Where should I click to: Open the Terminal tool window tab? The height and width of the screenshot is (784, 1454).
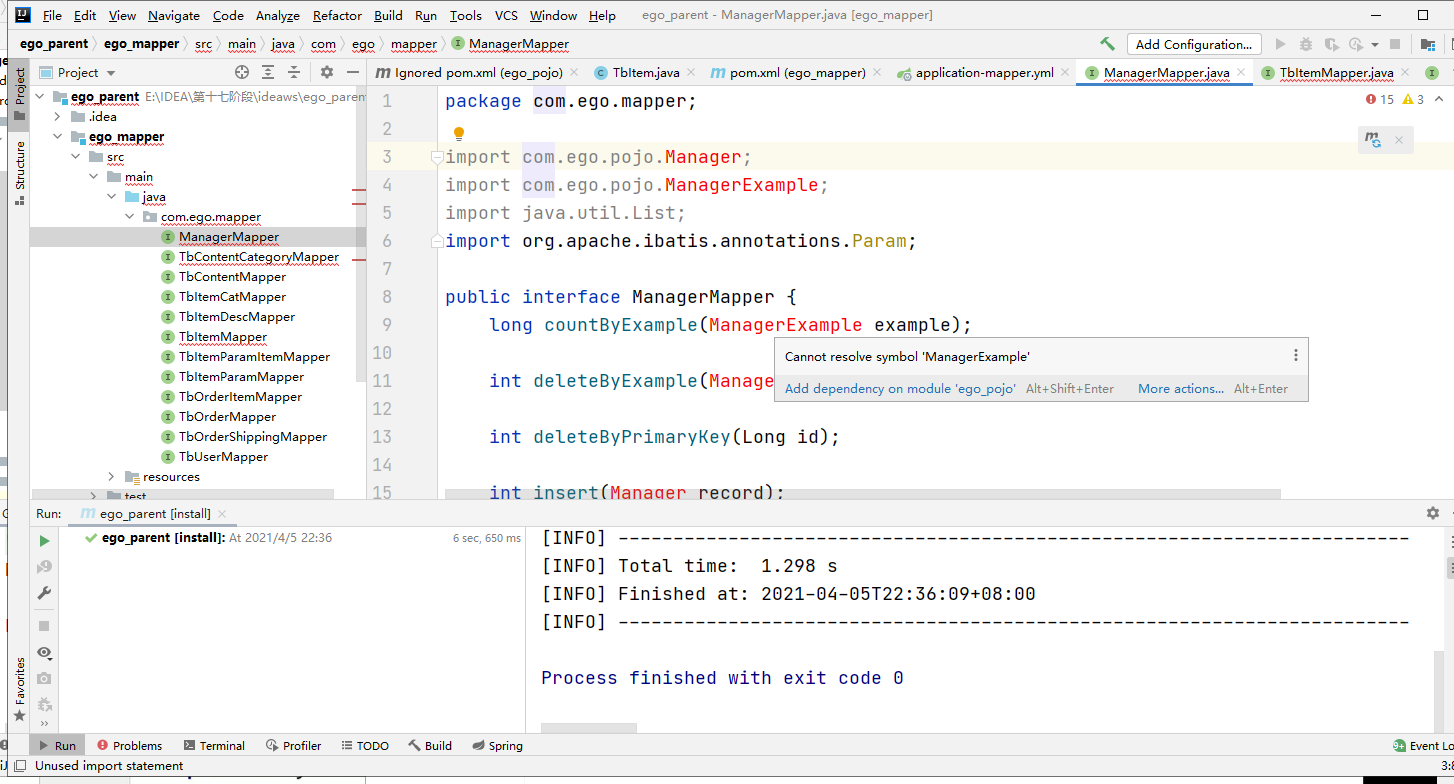[x=213, y=746]
